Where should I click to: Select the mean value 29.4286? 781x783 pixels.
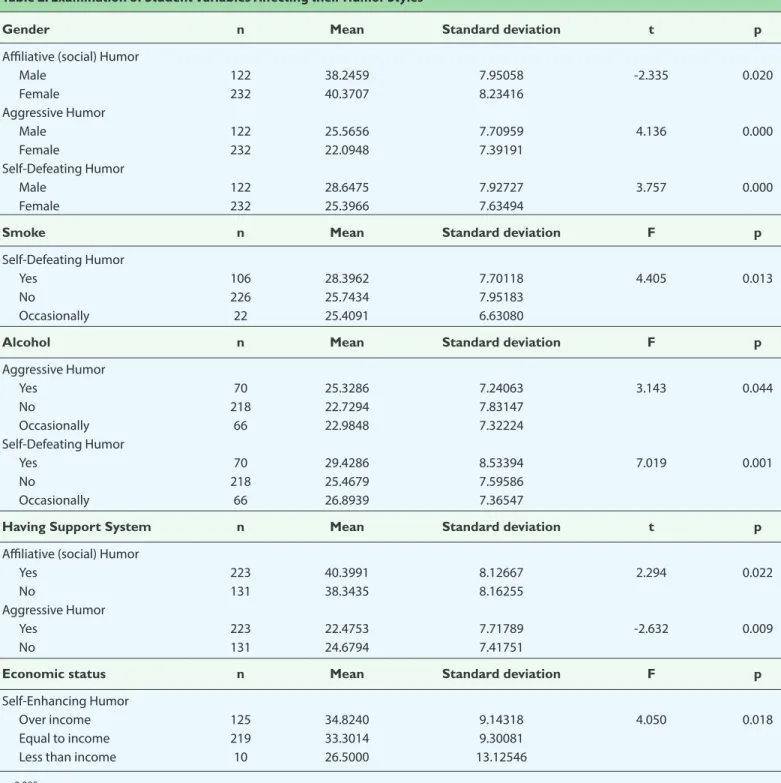click(x=347, y=463)
